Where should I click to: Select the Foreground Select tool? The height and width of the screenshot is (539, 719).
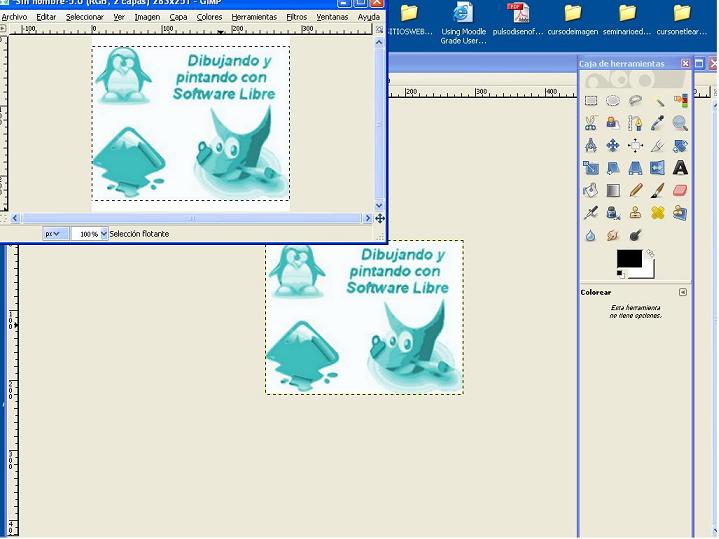point(613,123)
